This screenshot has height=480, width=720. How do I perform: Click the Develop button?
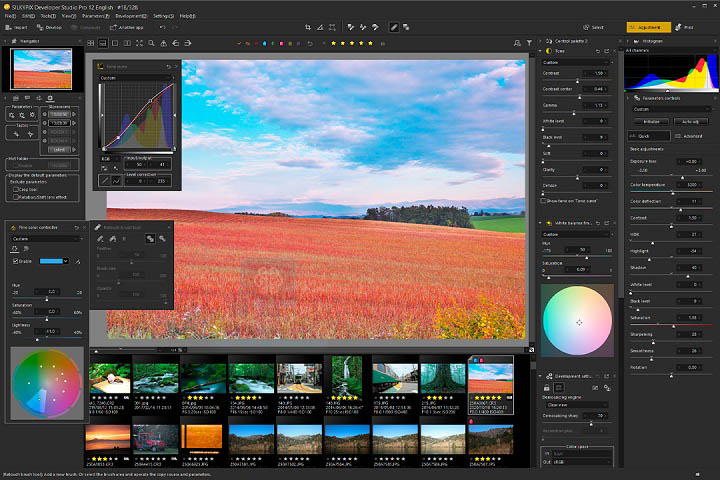tap(49, 28)
